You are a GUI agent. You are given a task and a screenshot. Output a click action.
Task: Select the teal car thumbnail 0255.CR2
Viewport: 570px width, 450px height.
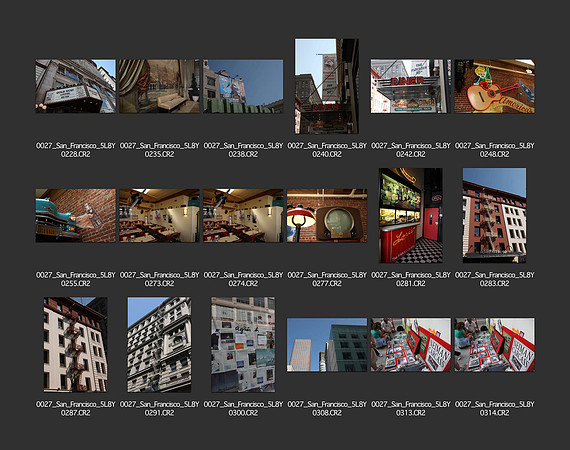[76, 216]
